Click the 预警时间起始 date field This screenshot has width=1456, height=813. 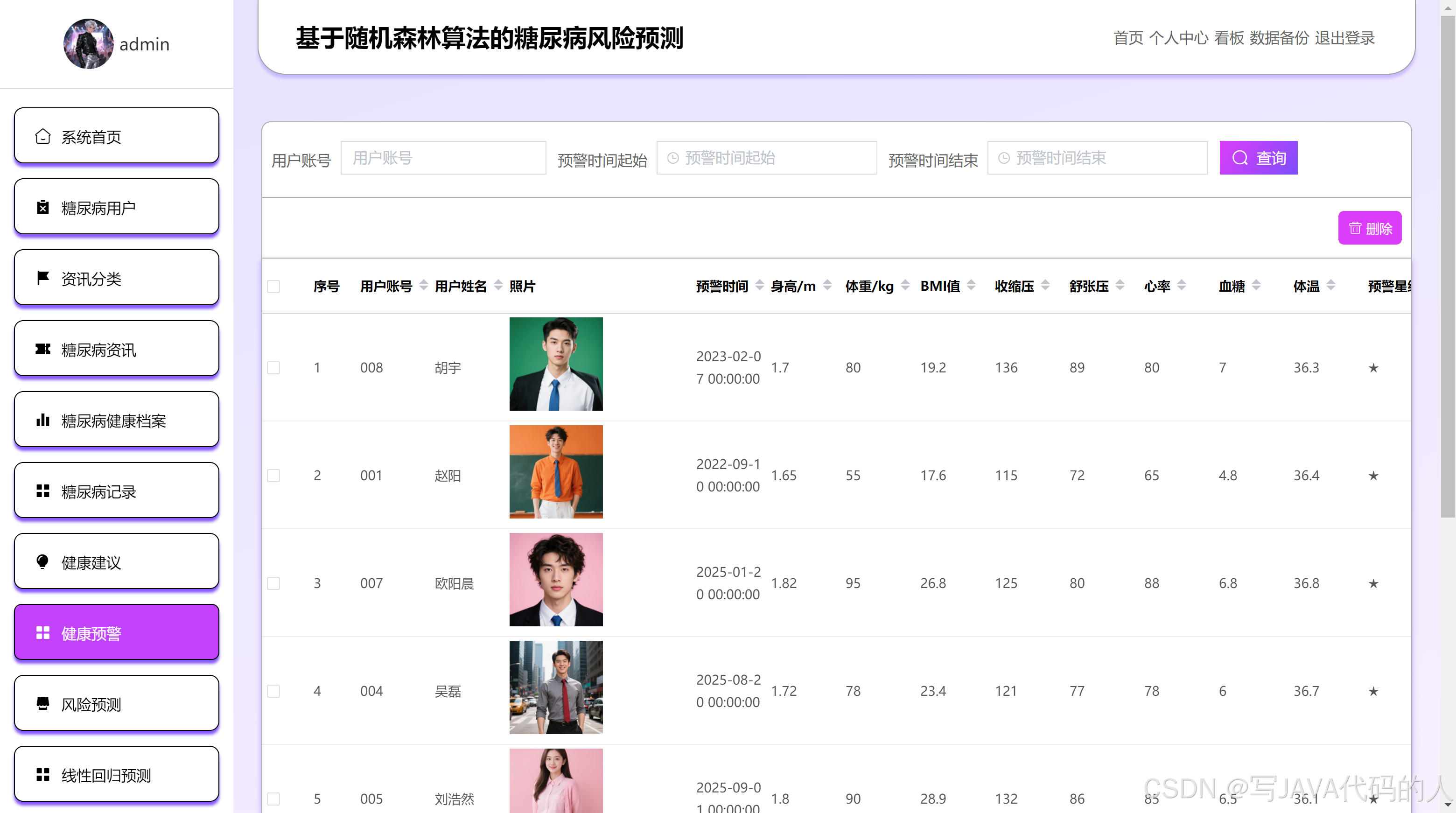pyautogui.click(x=766, y=158)
